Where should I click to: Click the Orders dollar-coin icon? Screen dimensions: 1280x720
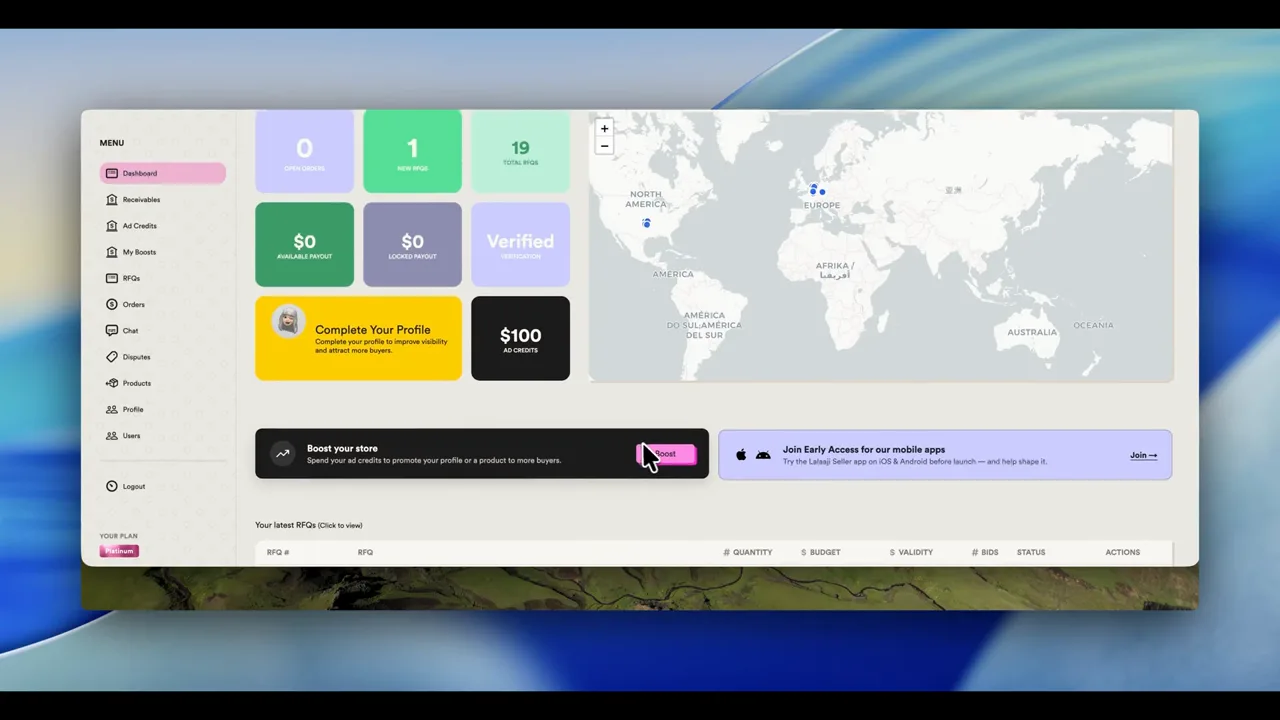pyautogui.click(x=112, y=304)
